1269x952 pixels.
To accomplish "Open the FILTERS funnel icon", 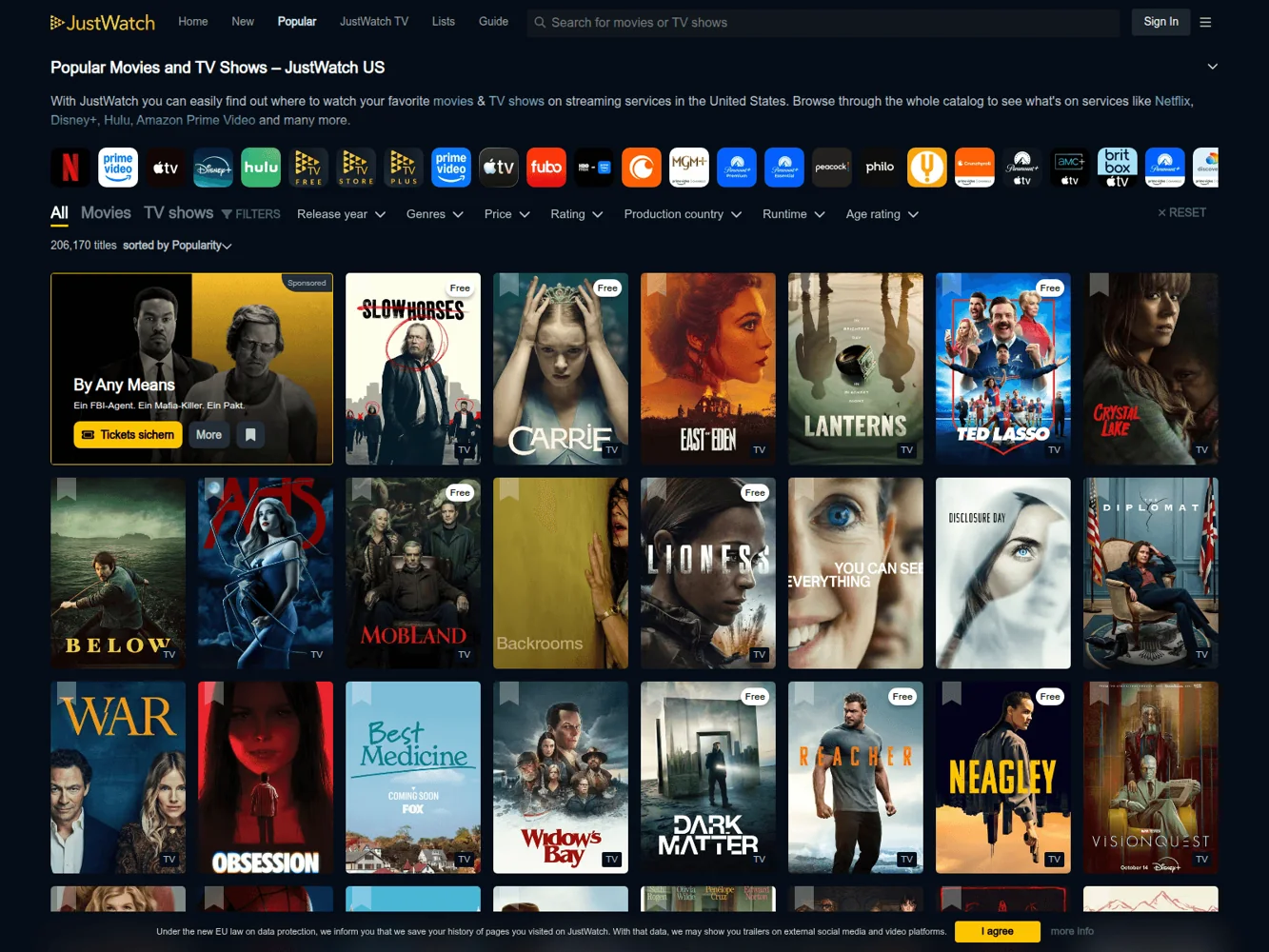I will (227, 214).
